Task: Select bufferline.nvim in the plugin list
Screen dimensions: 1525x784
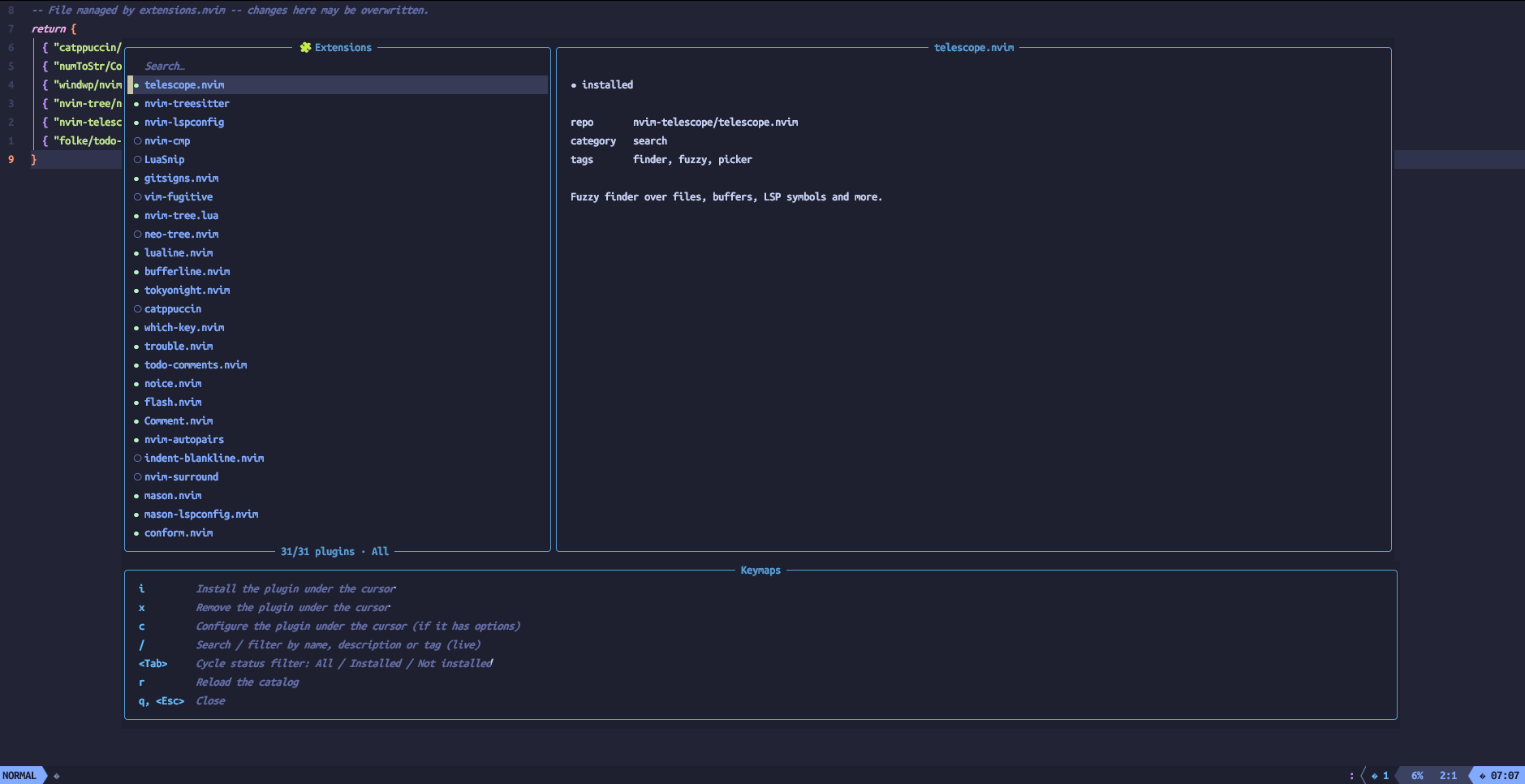Action: [x=338, y=272]
